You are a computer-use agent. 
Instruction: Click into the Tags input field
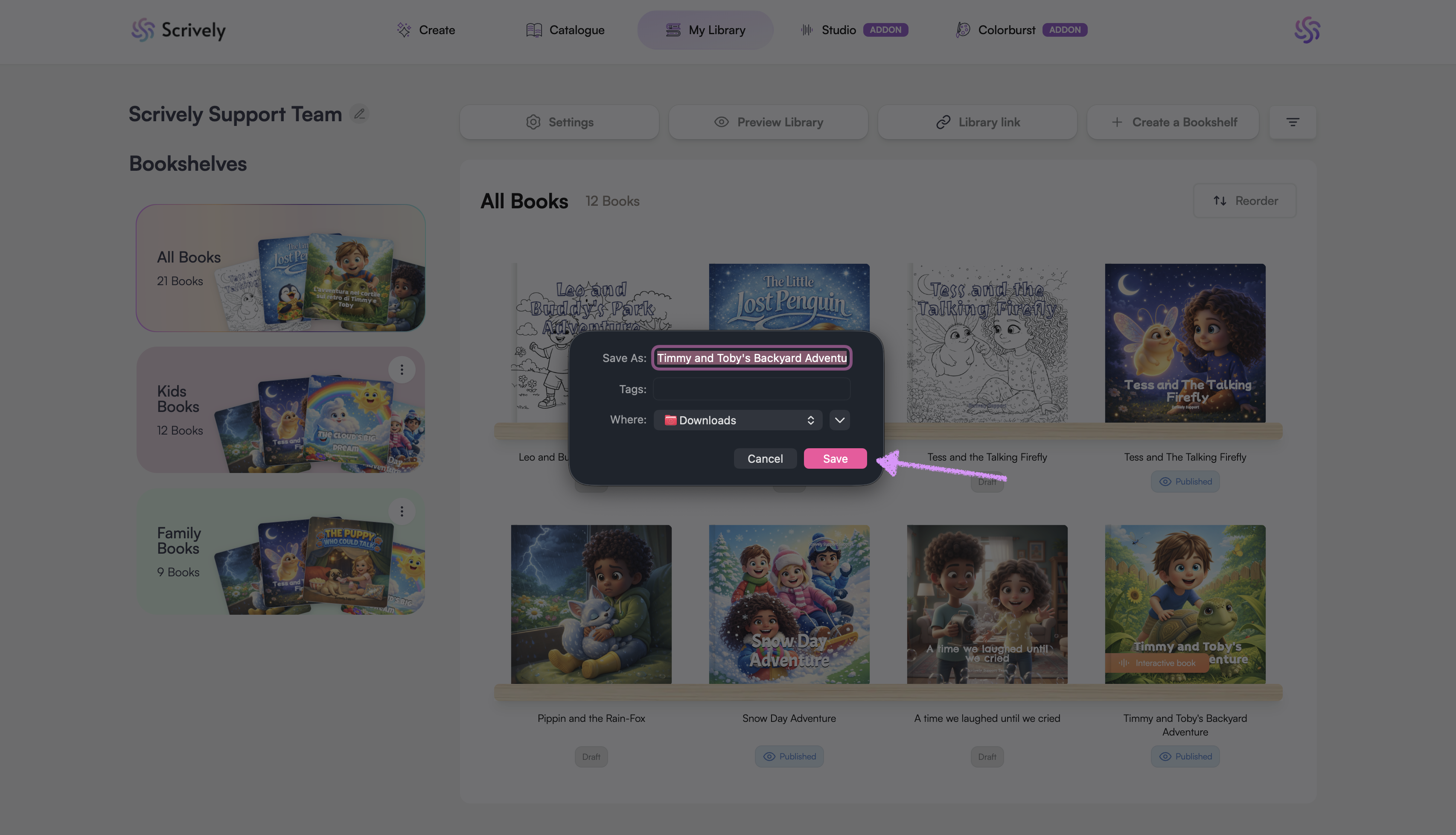pos(751,389)
